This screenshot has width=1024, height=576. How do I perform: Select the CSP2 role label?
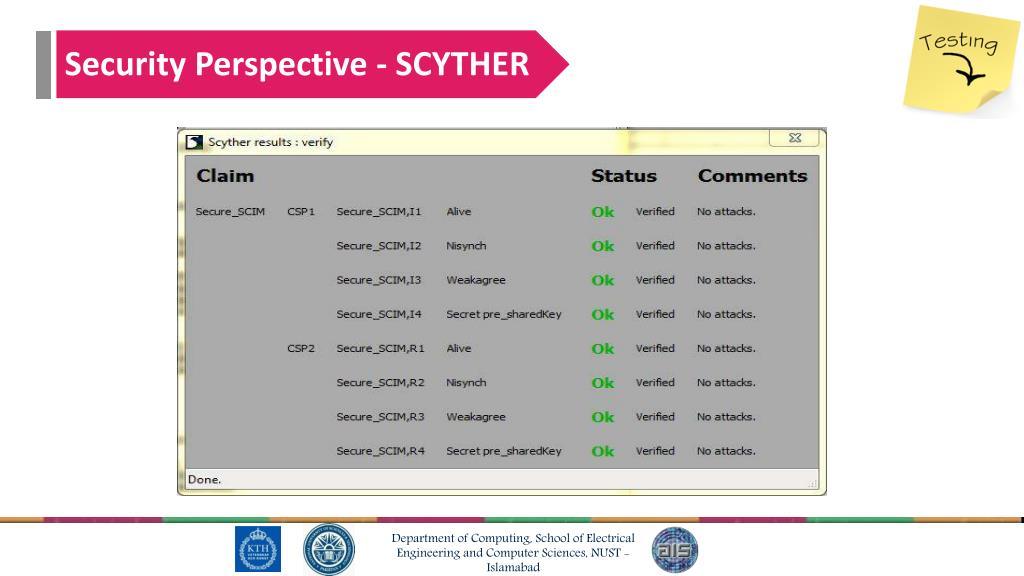pos(301,348)
